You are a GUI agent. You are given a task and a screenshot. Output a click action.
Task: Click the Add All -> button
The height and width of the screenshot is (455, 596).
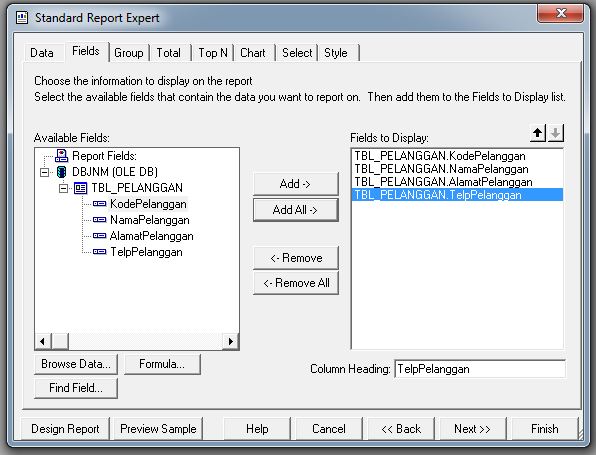click(x=295, y=210)
